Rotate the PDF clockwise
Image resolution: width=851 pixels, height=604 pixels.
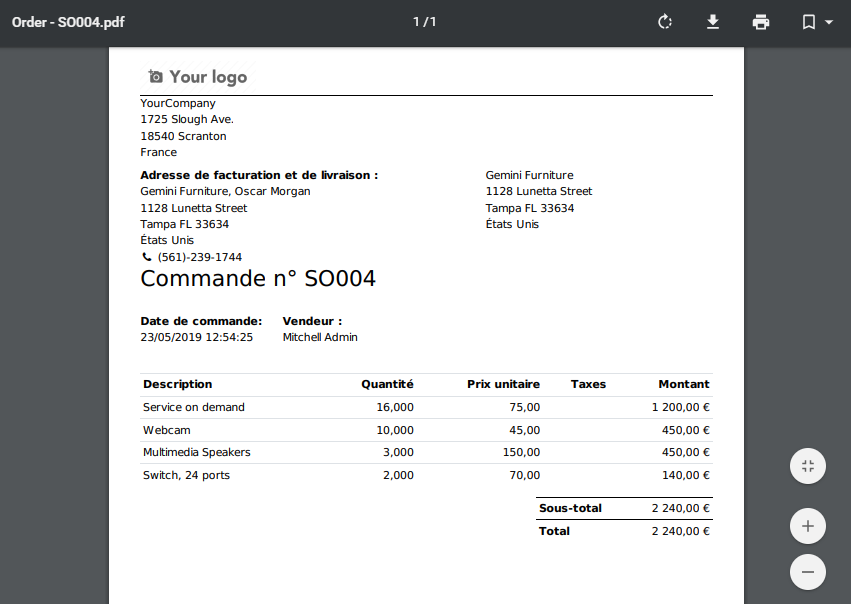coord(665,22)
